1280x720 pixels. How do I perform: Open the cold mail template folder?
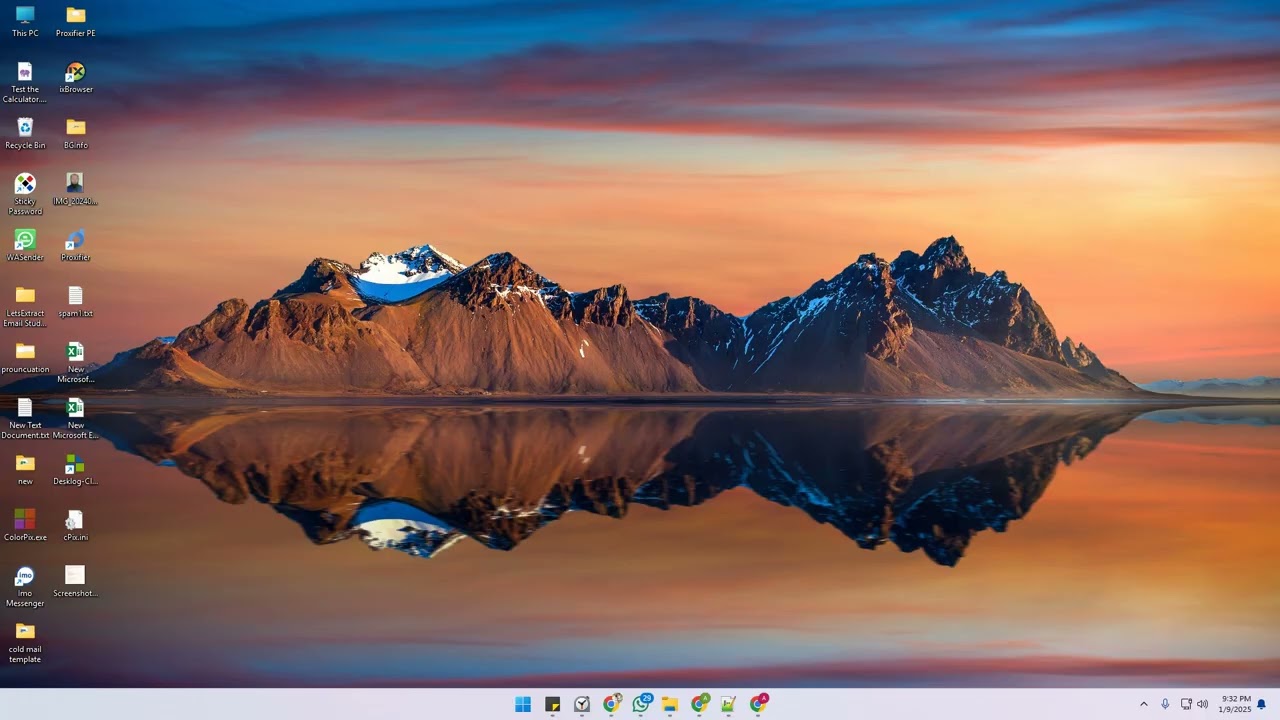pyautogui.click(x=25, y=642)
